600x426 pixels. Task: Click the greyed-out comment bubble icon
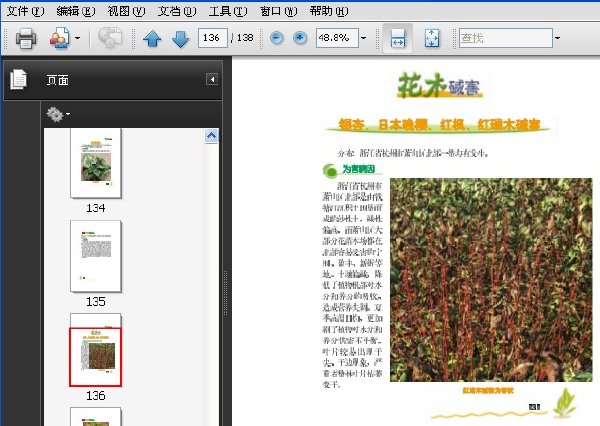pyautogui.click(x=110, y=38)
